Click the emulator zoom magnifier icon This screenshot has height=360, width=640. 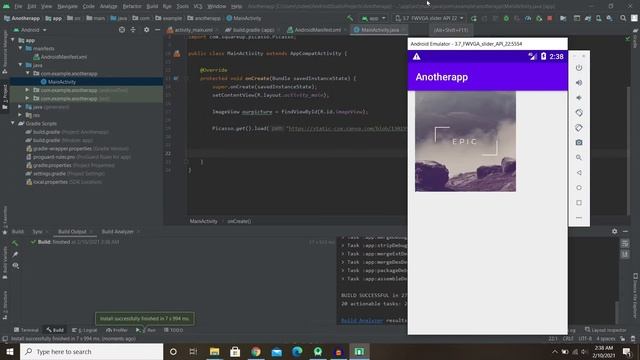coord(579,158)
